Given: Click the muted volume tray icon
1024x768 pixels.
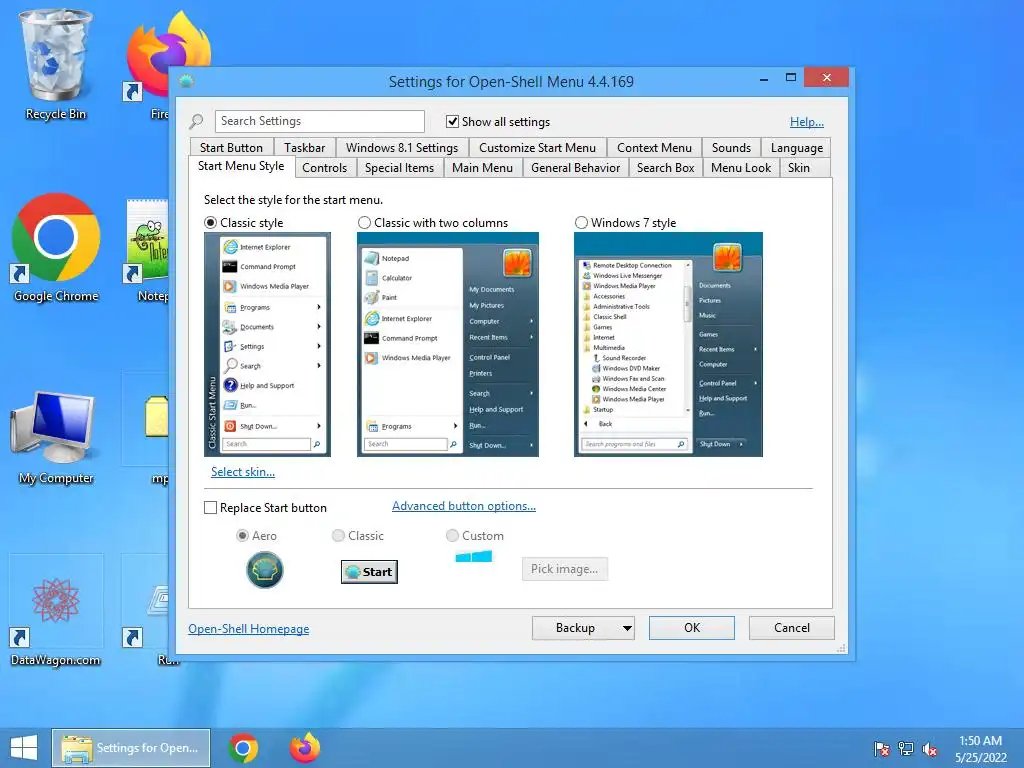Looking at the screenshot, I should point(930,749).
